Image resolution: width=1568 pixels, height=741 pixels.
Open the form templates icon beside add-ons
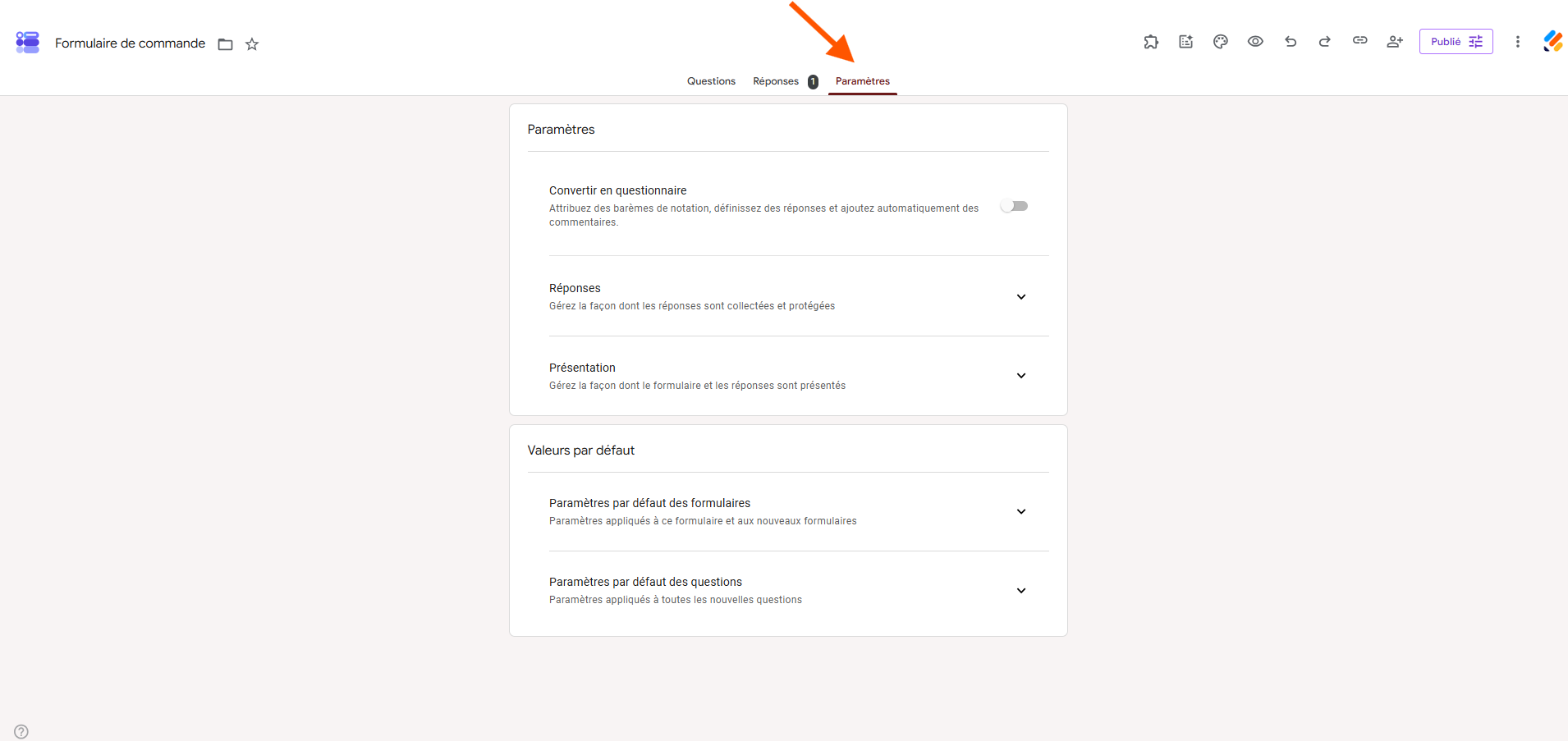tap(1186, 42)
